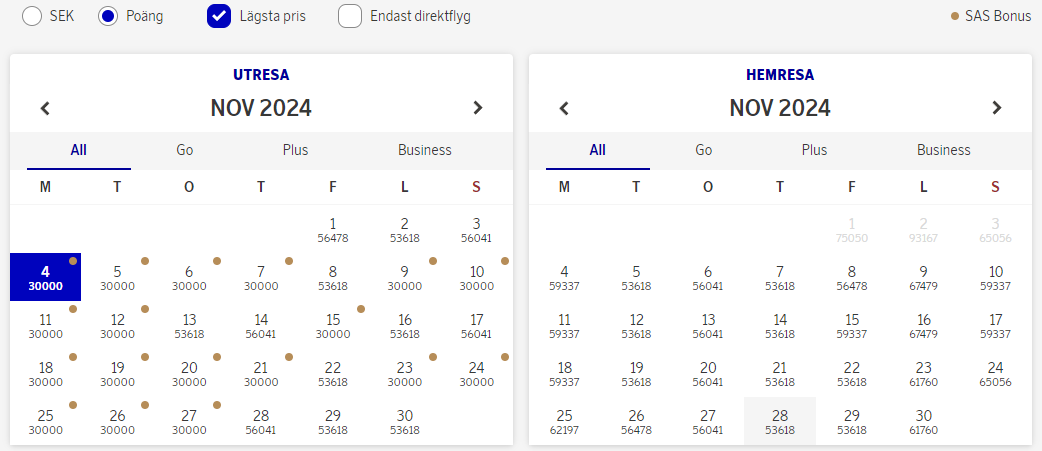This screenshot has height=451, width=1042.
Task: Enable Endast direktflyg checkbox
Action: 350,16
